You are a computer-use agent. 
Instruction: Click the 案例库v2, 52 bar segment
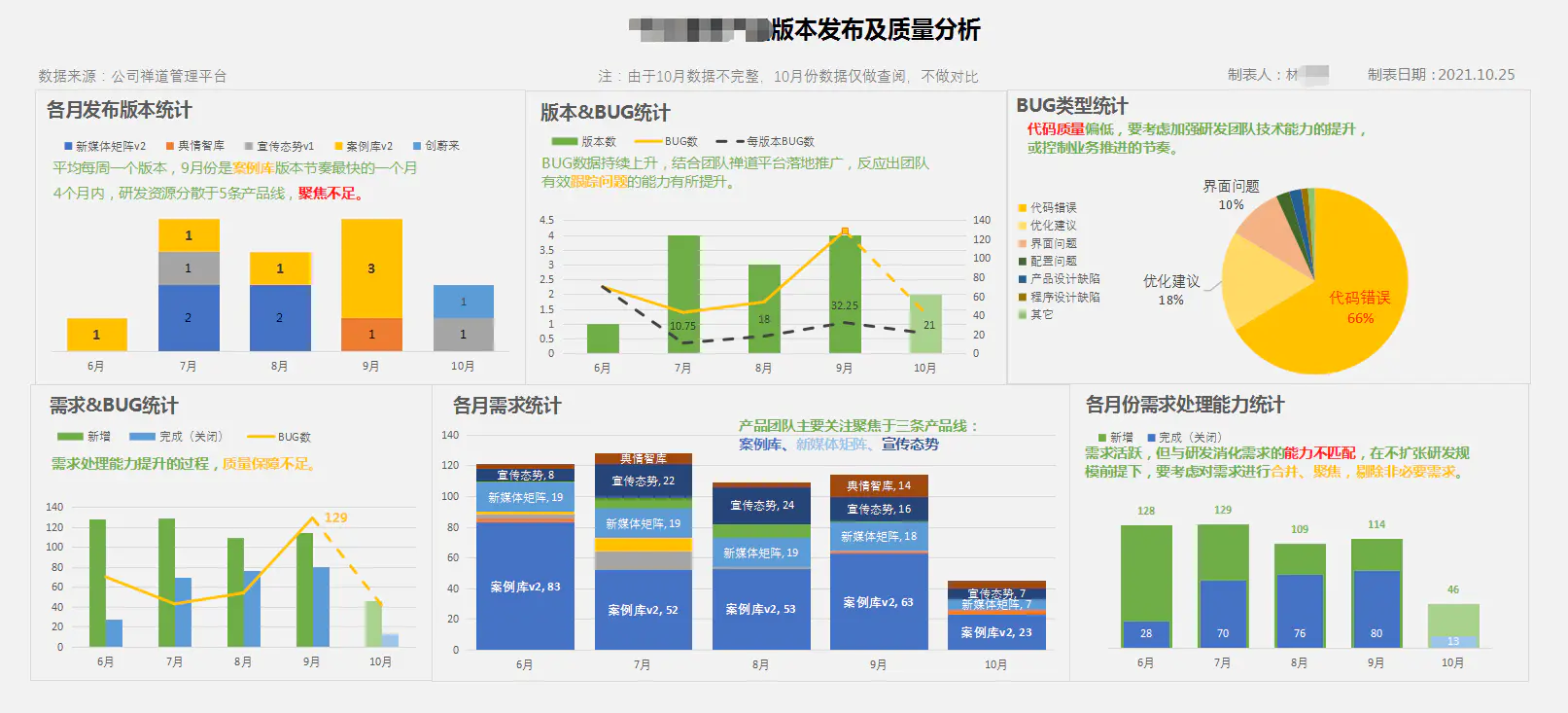(643, 610)
